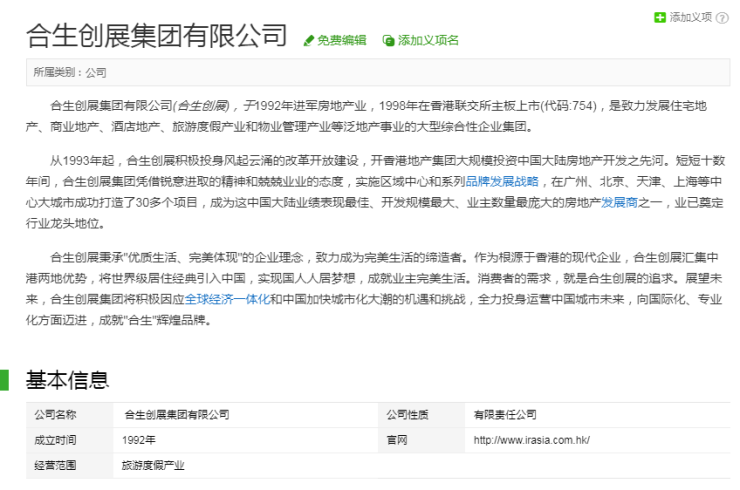Open the http://www.irasia.com.hk/ website link

click(531, 440)
